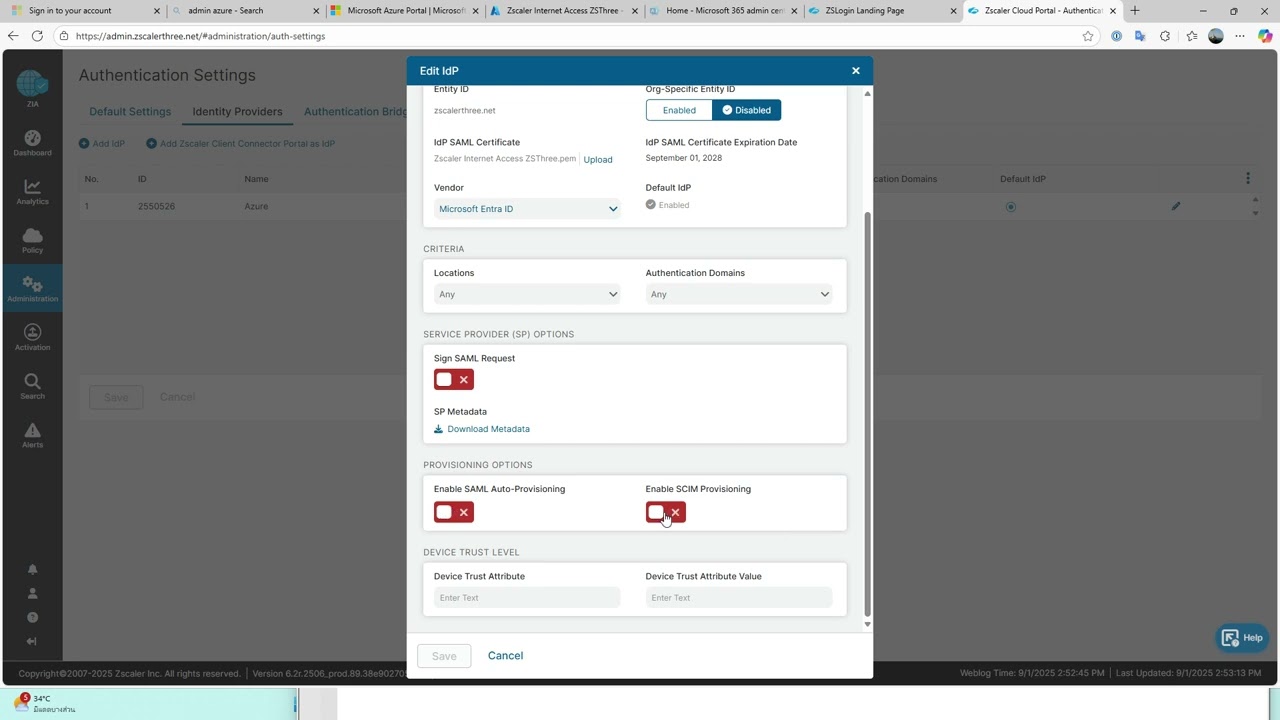
Task: Open Alerts in the left sidebar
Action: click(x=32, y=435)
